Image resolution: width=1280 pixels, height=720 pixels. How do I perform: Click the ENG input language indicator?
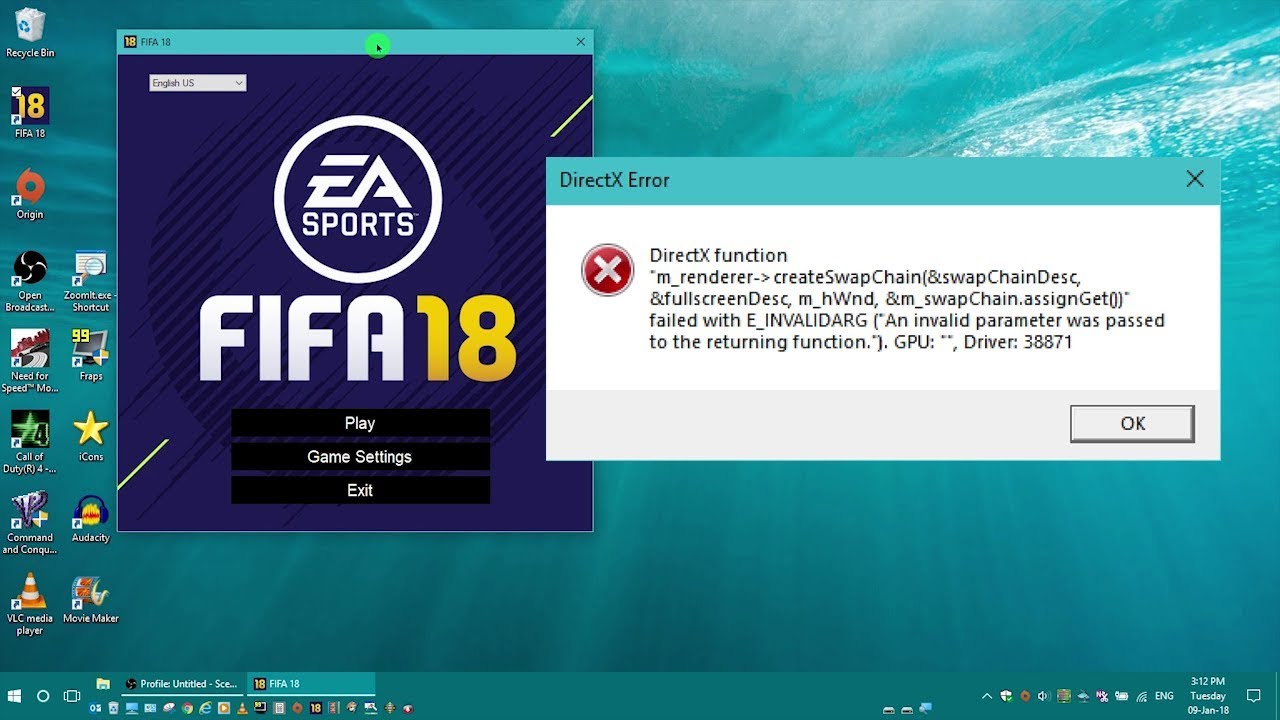pos(1164,696)
